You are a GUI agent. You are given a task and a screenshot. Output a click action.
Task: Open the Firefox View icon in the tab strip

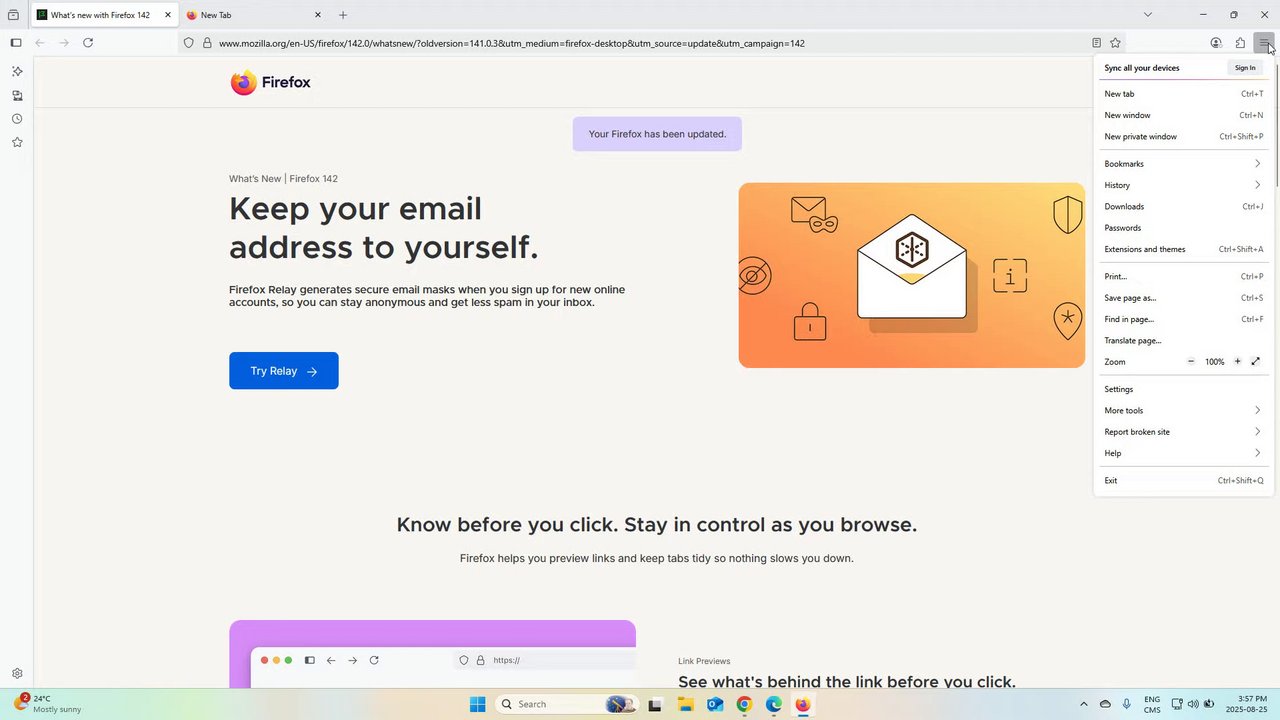click(x=13, y=15)
